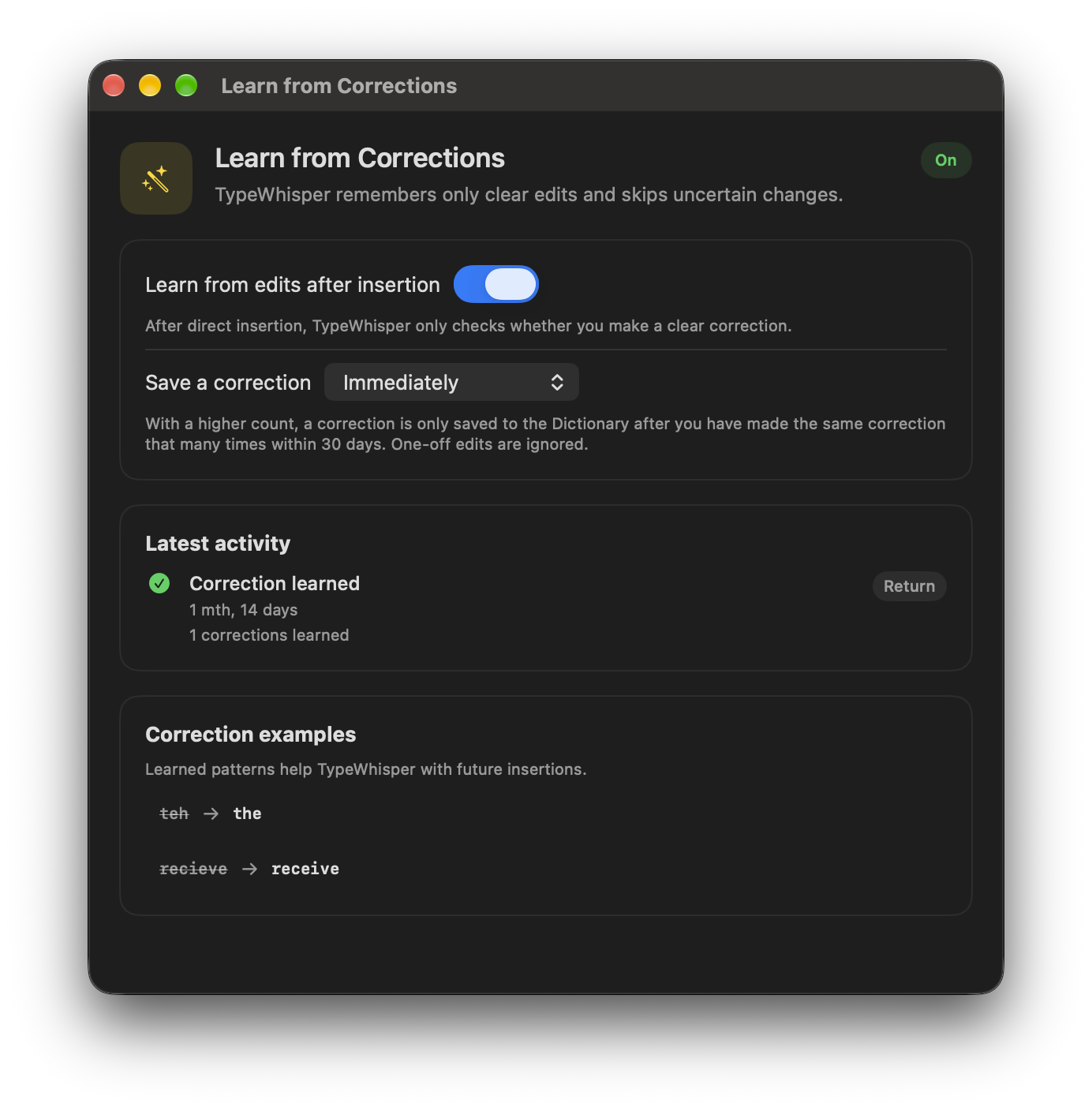Zoom the window with the green button

(x=186, y=85)
